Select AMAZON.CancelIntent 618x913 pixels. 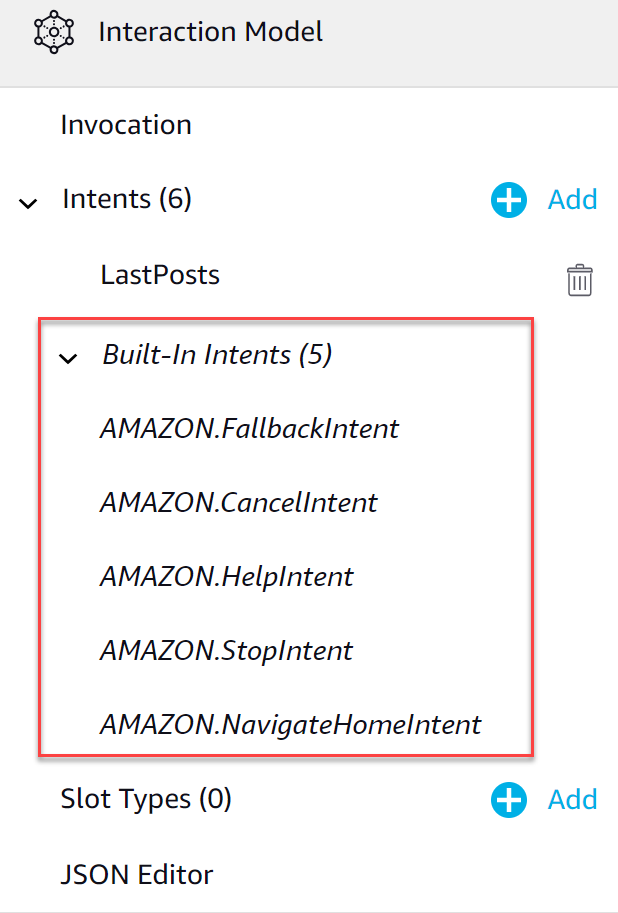pos(238,503)
